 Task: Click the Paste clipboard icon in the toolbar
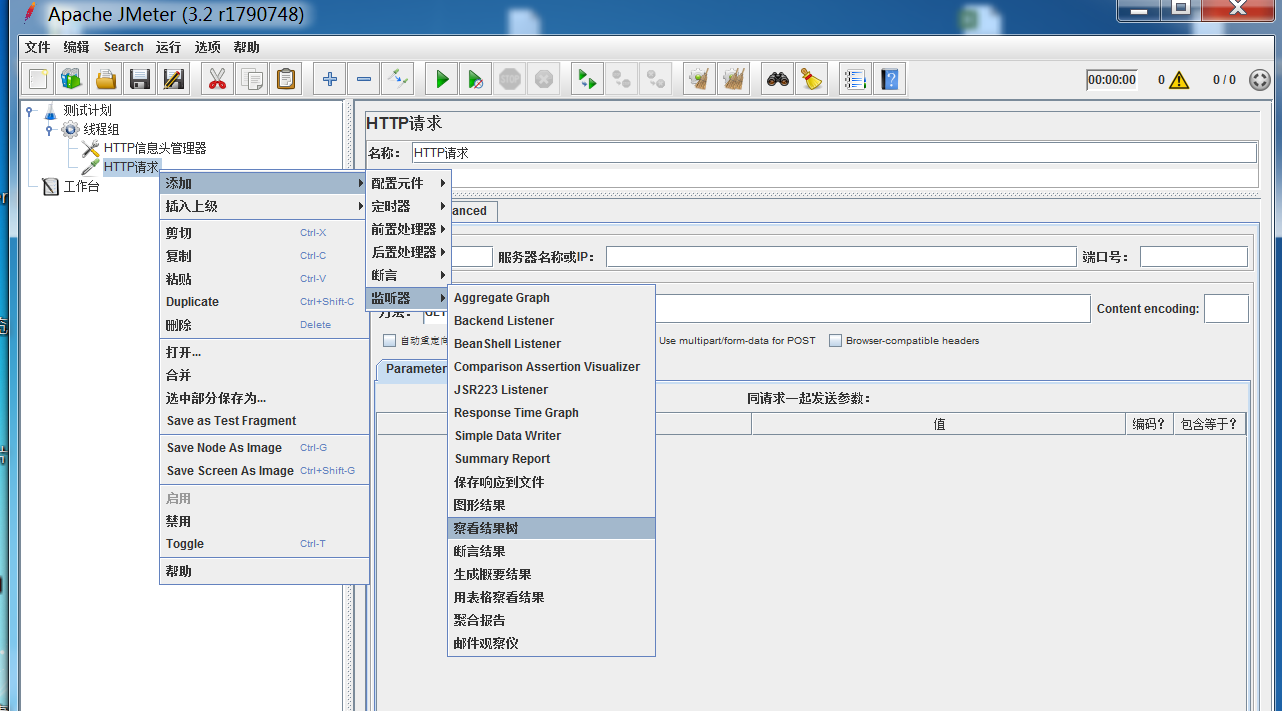click(x=285, y=79)
